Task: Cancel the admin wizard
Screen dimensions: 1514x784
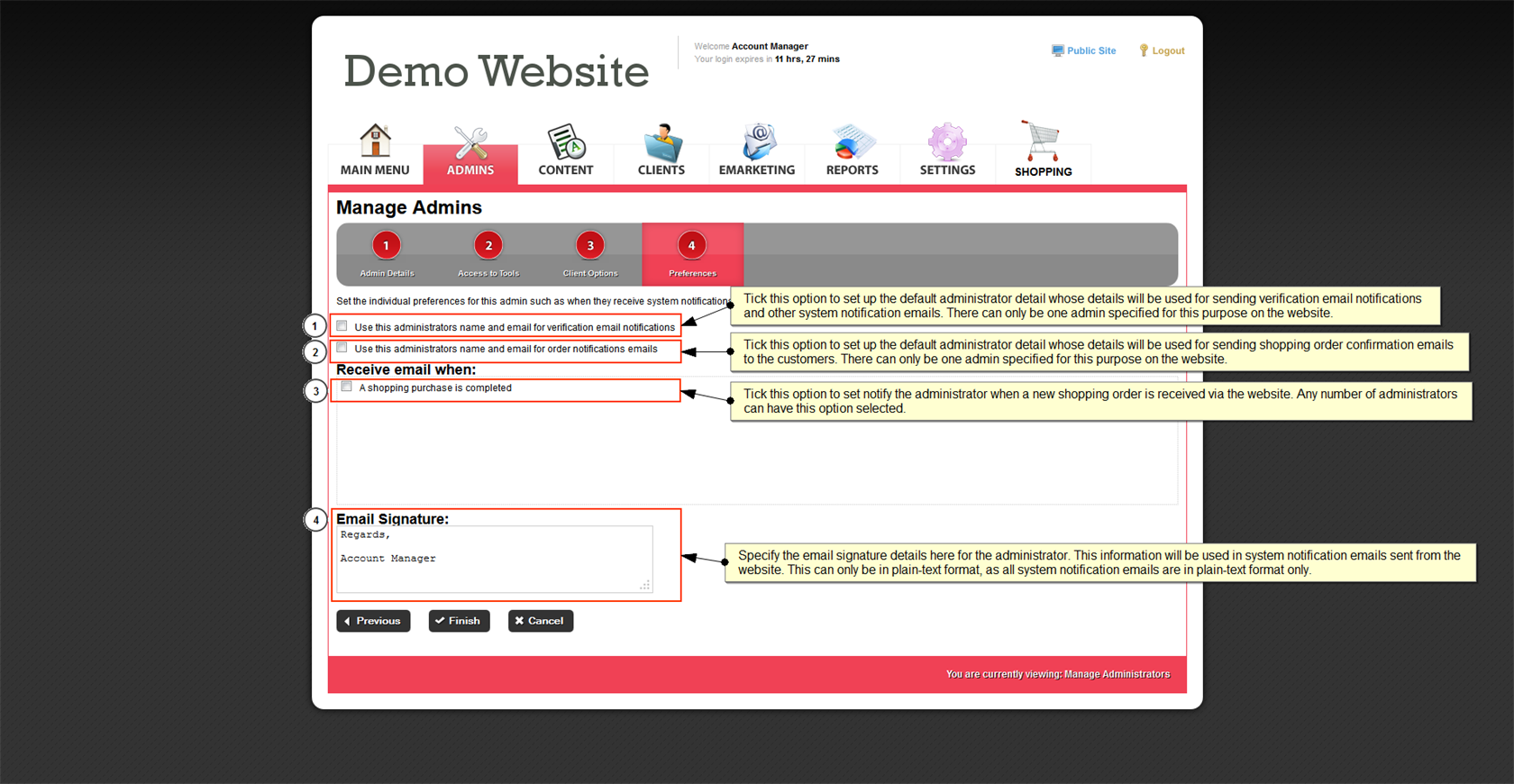Action: click(x=540, y=621)
